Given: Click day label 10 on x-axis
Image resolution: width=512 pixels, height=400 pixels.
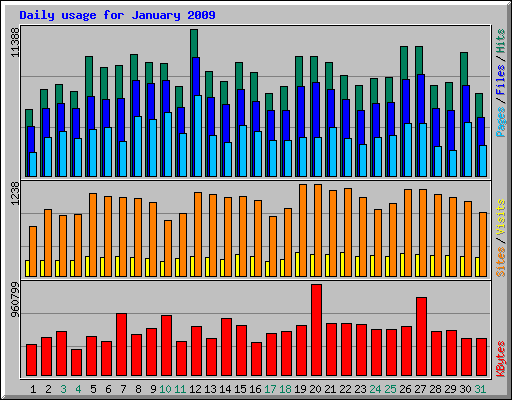Looking at the screenshot, I should (x=165, y=389).
